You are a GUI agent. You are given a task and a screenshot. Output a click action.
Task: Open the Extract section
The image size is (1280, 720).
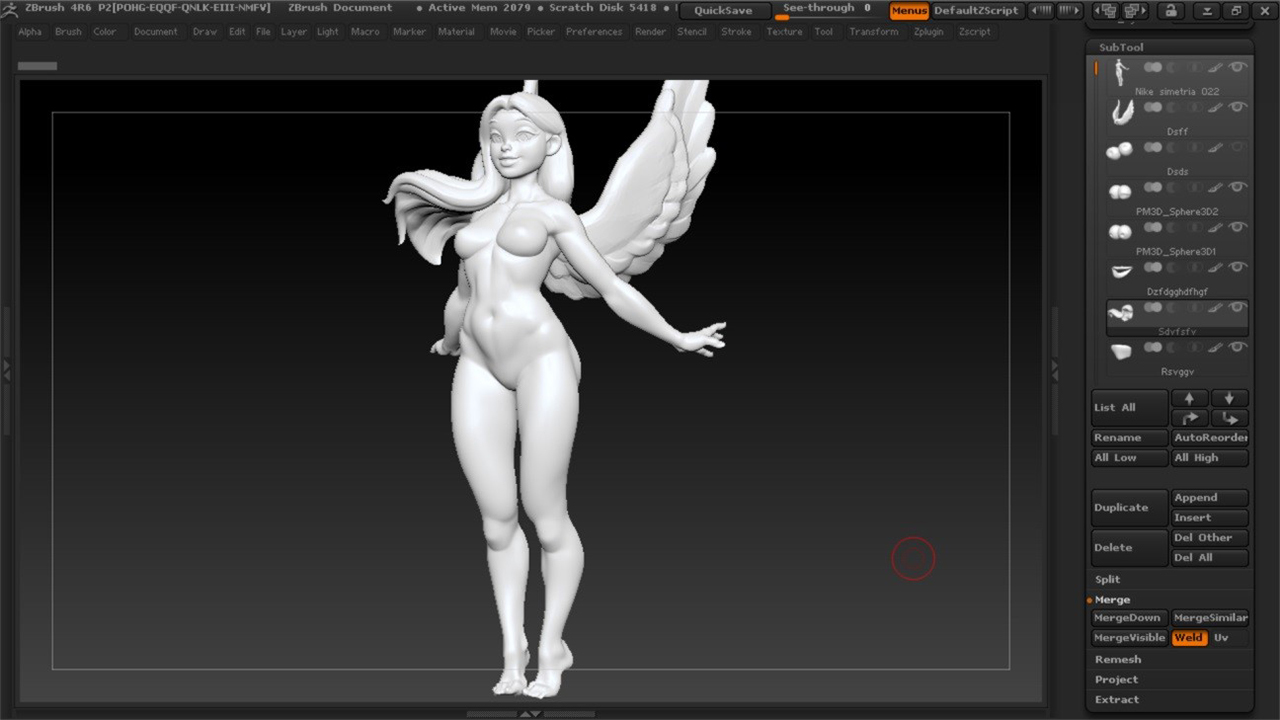[x=1117, y=700]
